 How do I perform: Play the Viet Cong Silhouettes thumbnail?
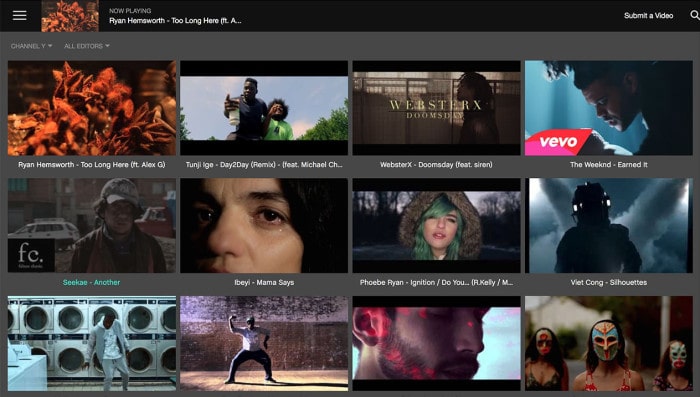coord(608,226)
